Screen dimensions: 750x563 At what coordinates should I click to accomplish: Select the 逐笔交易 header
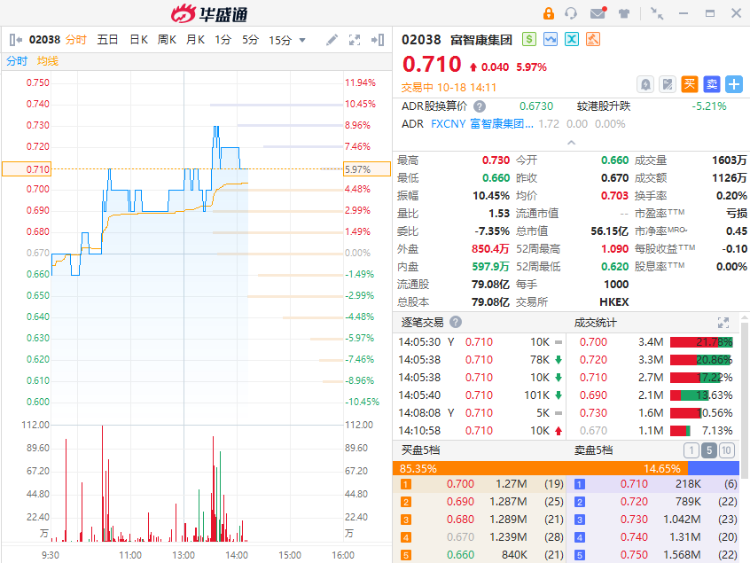[x=422, y=322]
